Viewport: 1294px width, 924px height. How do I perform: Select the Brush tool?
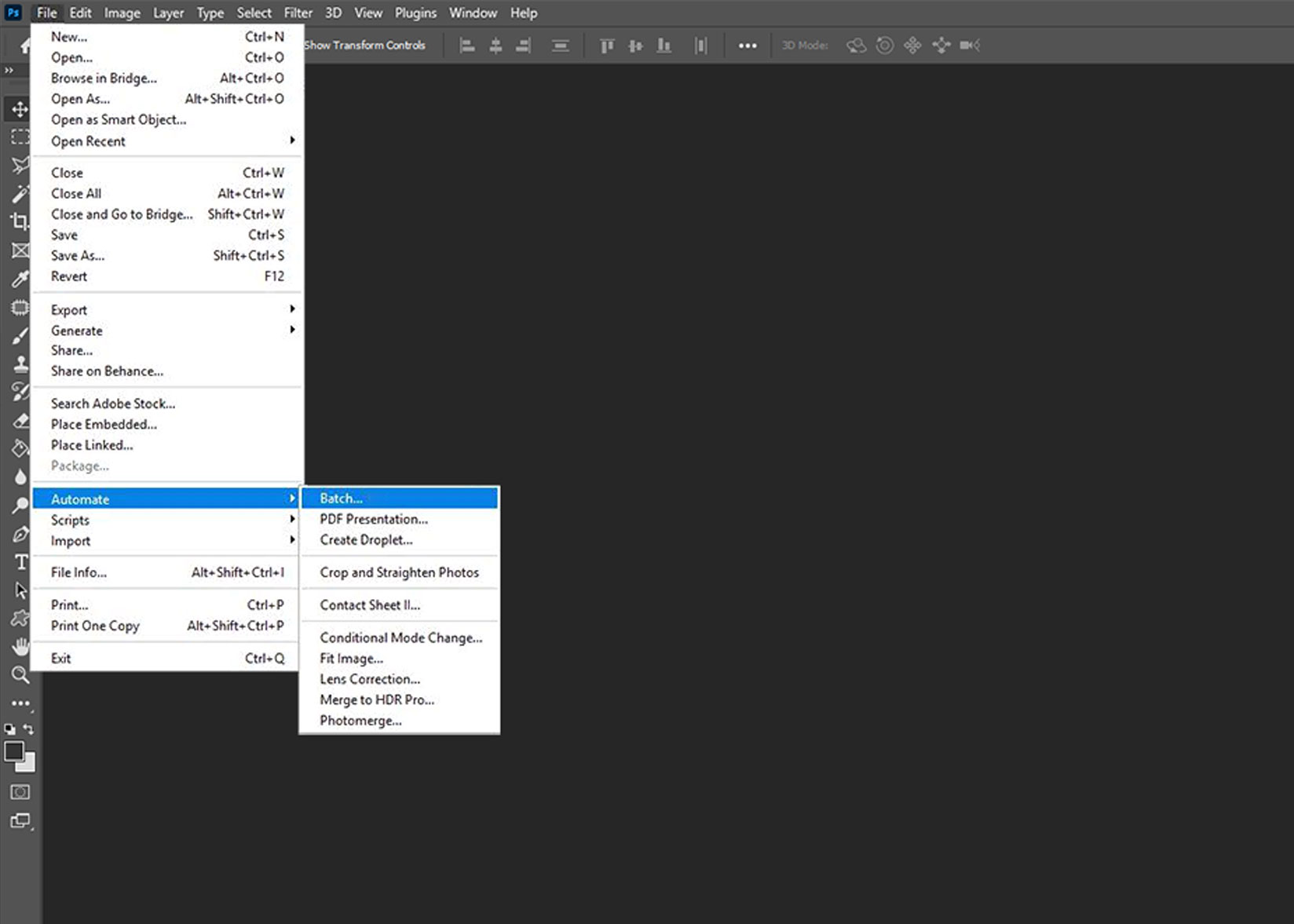tap(20, 336)
